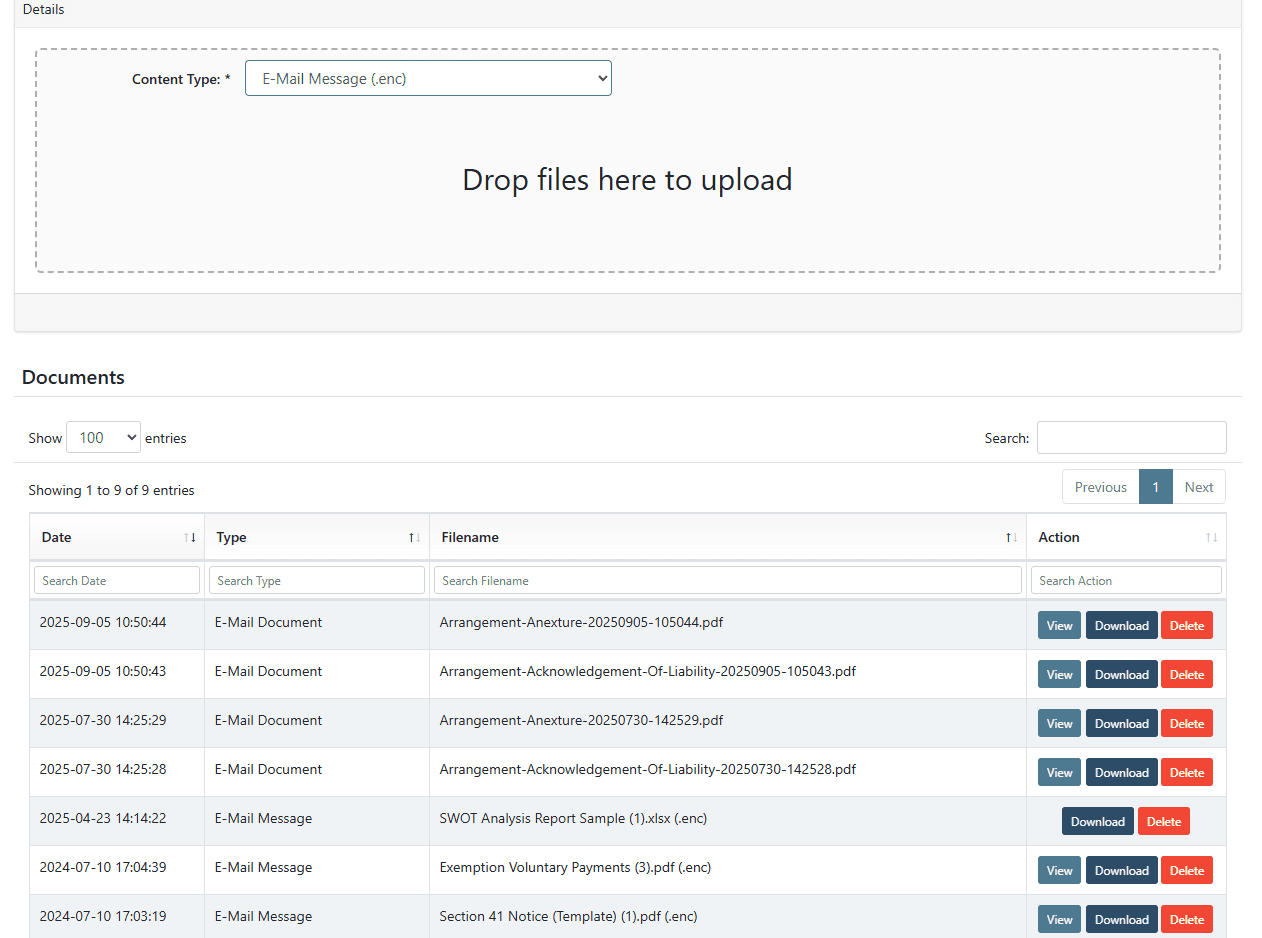Delete Acknowledgement-Of-Liability-20250905-105043.pdf

coord(1187,674)
